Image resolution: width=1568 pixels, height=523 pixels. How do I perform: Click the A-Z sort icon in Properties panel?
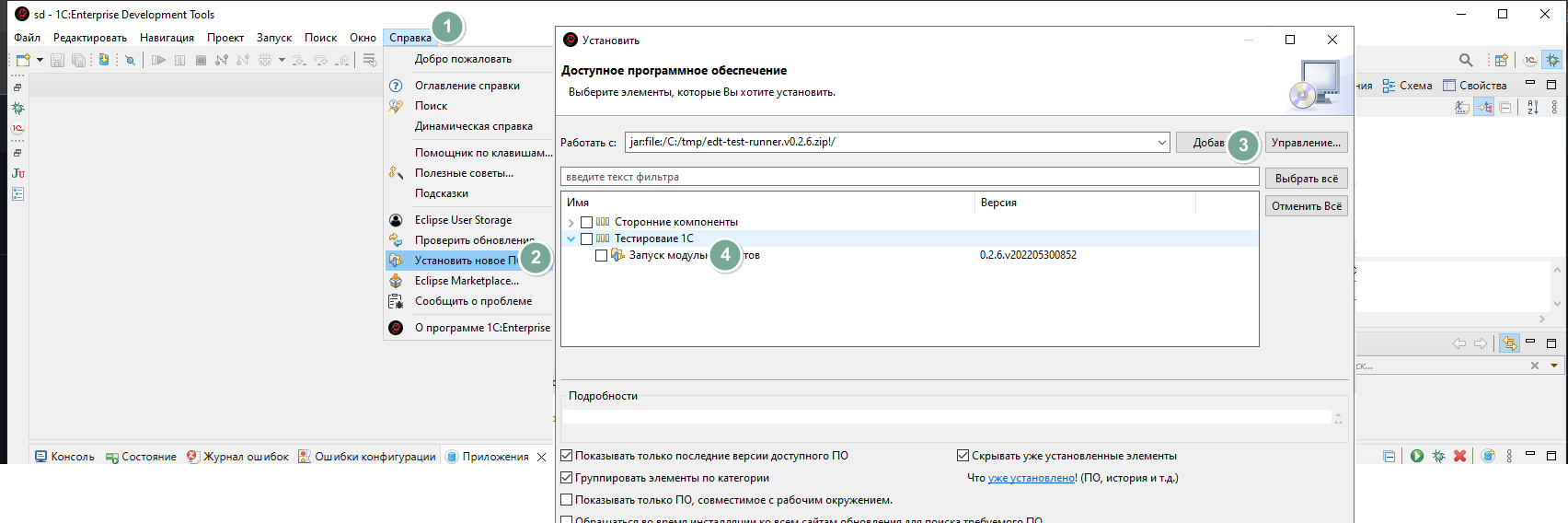[1532, 107]
